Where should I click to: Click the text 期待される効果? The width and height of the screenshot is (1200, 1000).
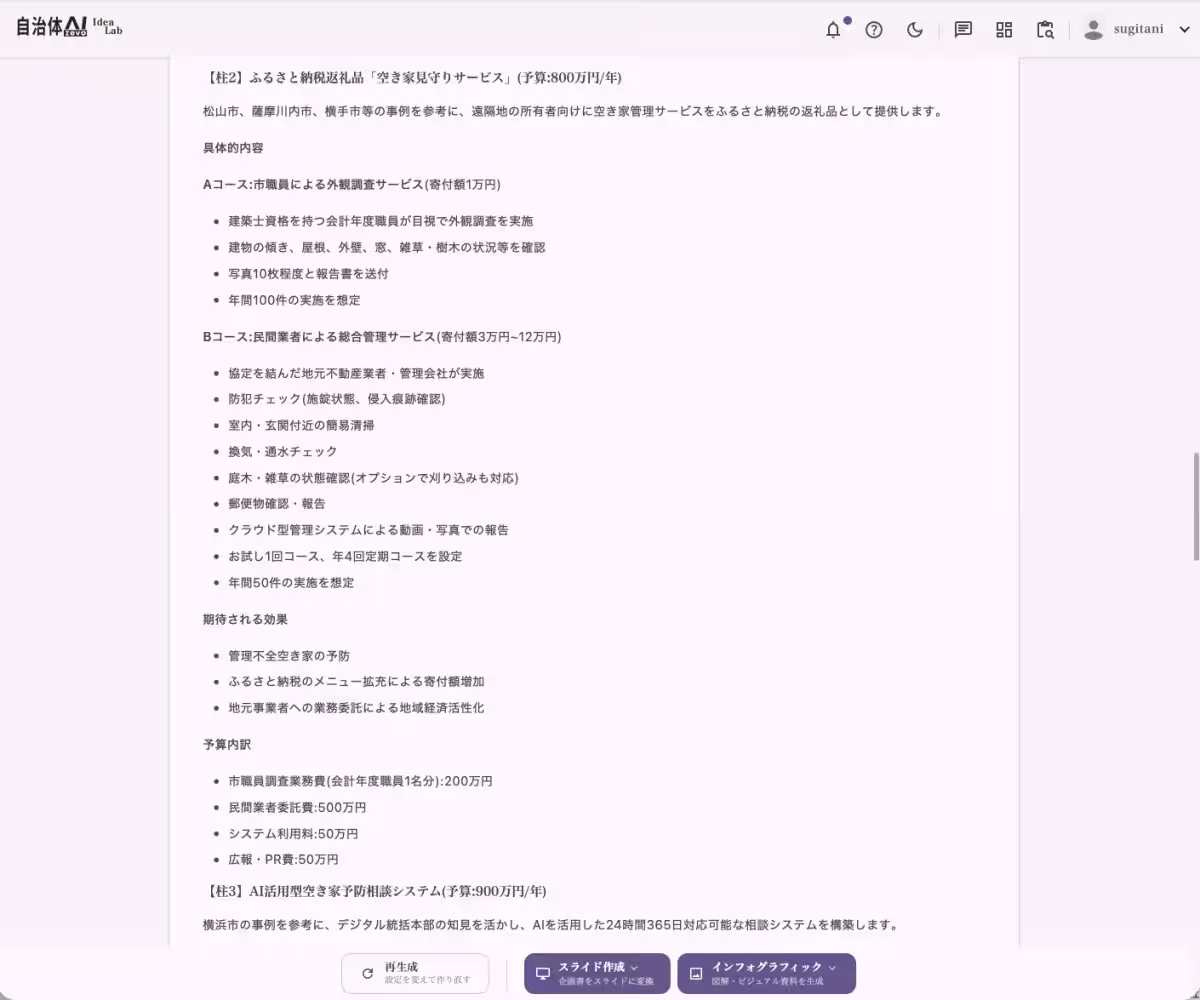pos(245,620)
